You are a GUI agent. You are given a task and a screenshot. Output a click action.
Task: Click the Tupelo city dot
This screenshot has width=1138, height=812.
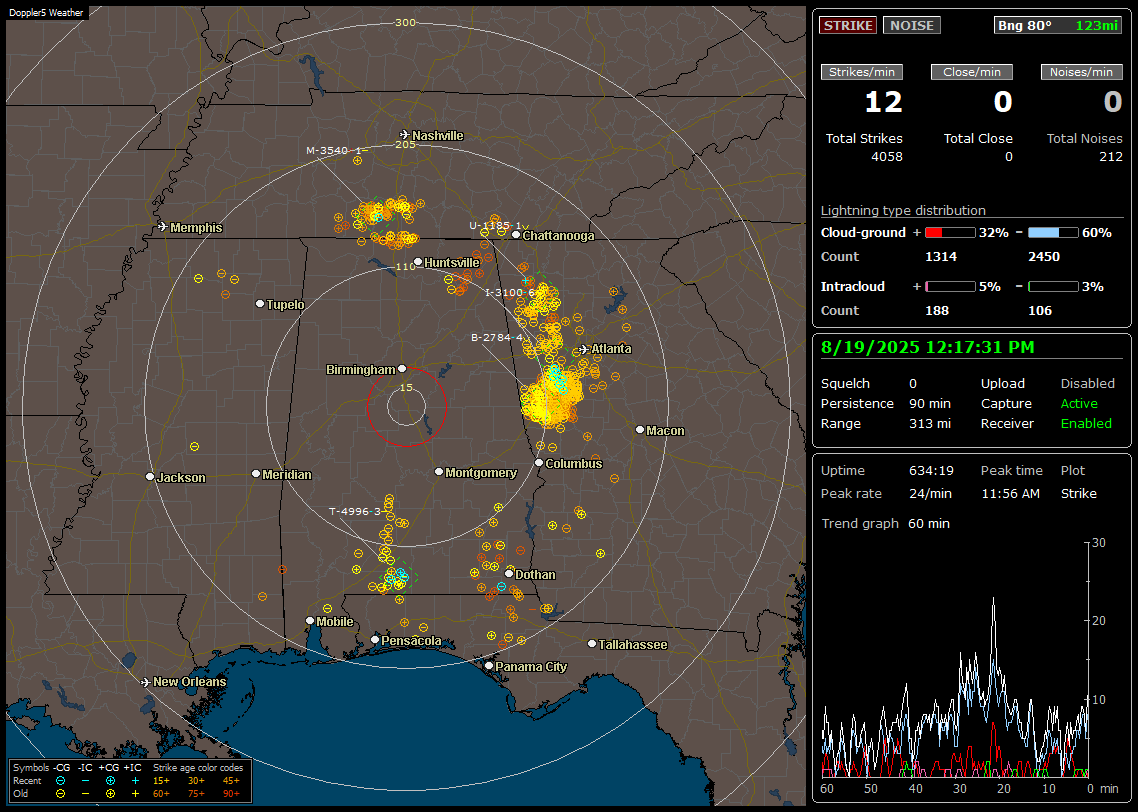point(260,303)
